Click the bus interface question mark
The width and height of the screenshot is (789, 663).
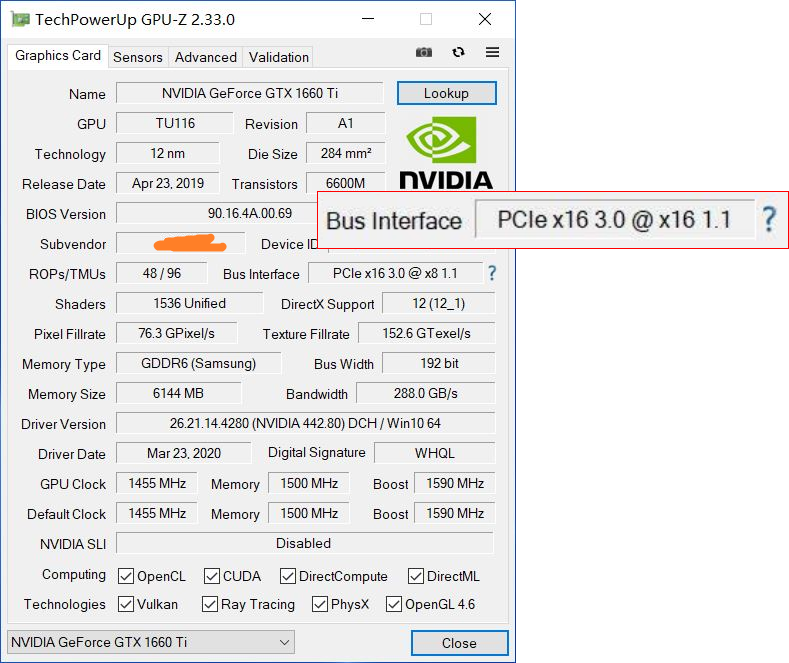[x=492, y=273]
